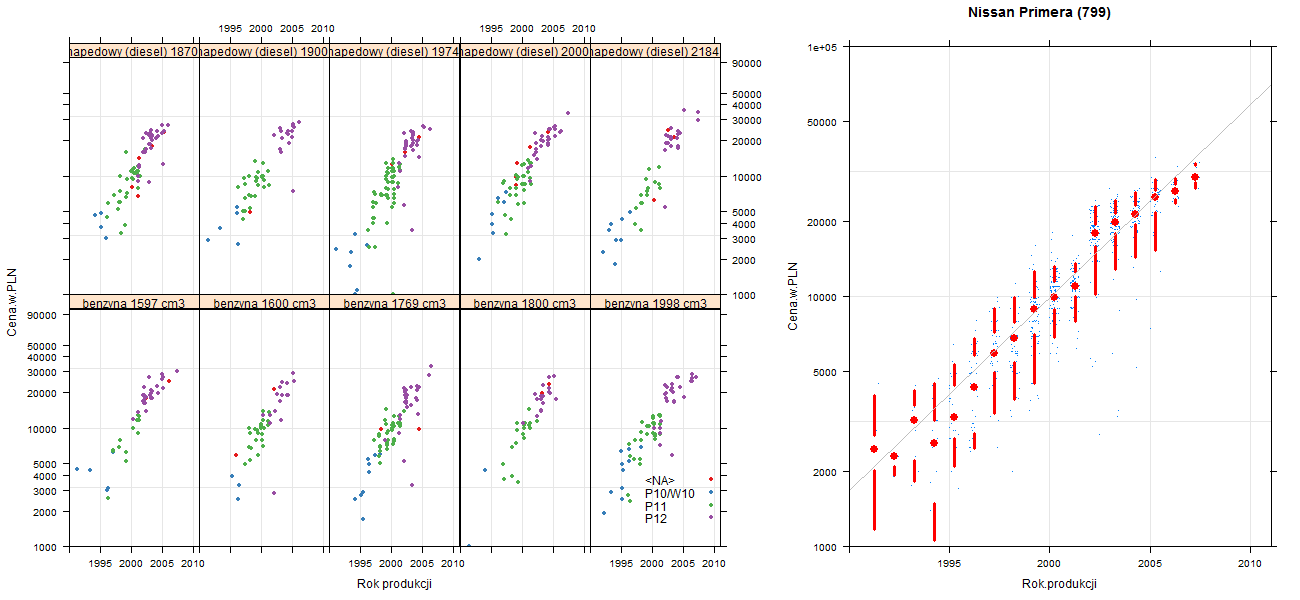Screen dimensions: 1300x600
Task: Click the green legend dot for P11
Action: point(711,505)
